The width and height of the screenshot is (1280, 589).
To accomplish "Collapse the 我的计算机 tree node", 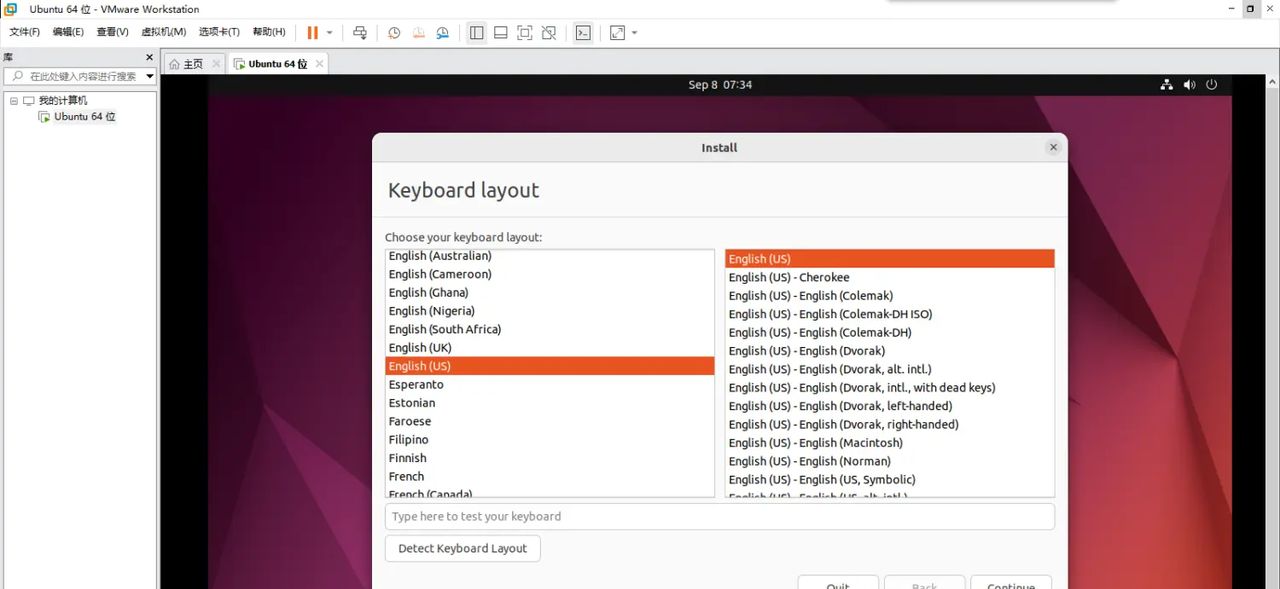I will 14,101.
